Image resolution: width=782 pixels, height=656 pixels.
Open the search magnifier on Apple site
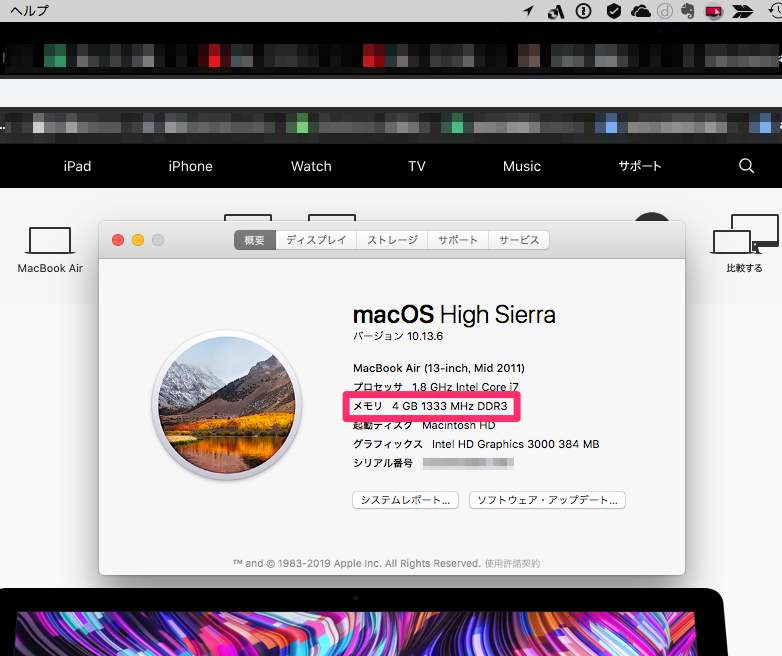pos(746,166)
